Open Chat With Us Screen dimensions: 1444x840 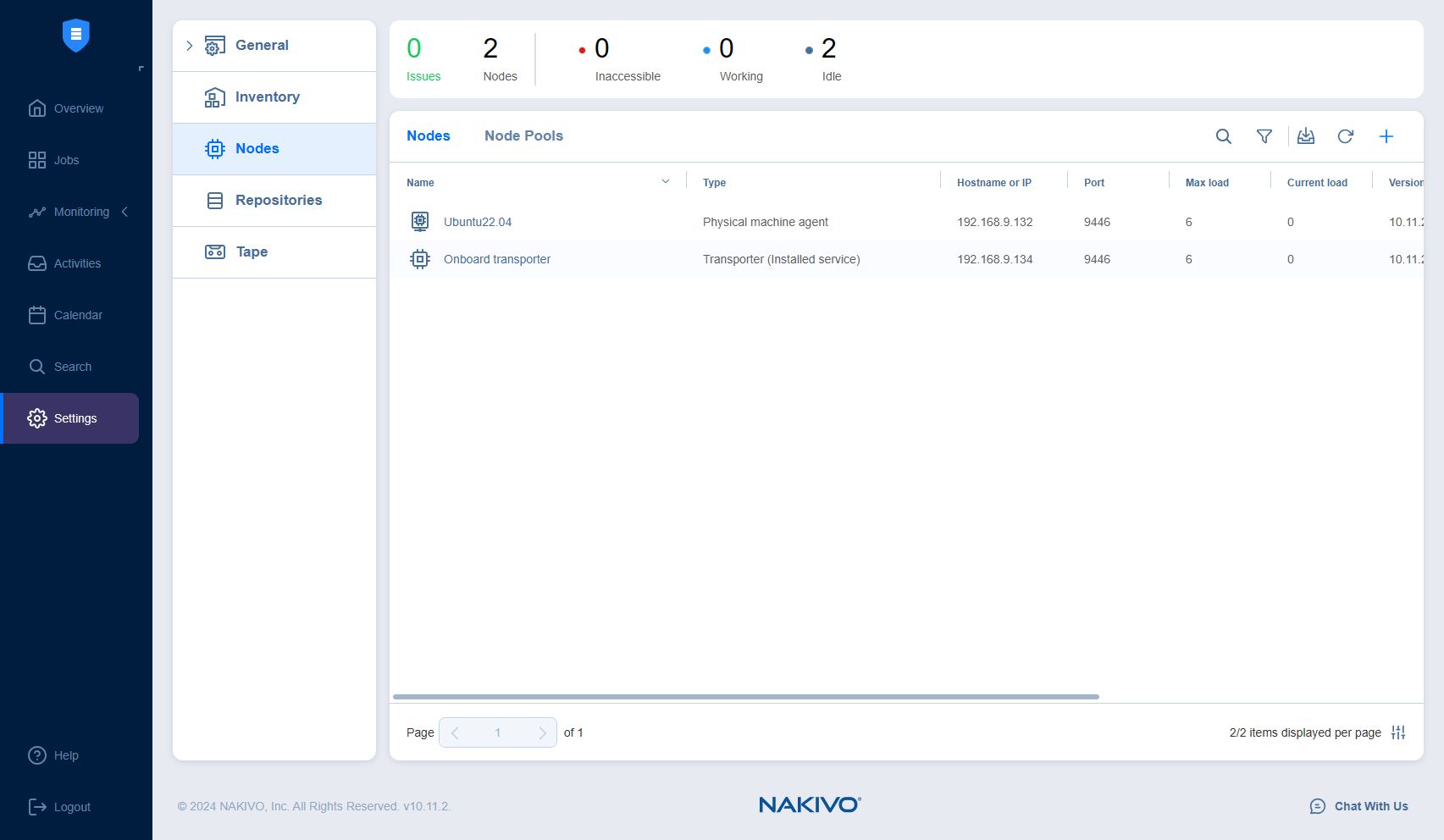pos(1359,806)
